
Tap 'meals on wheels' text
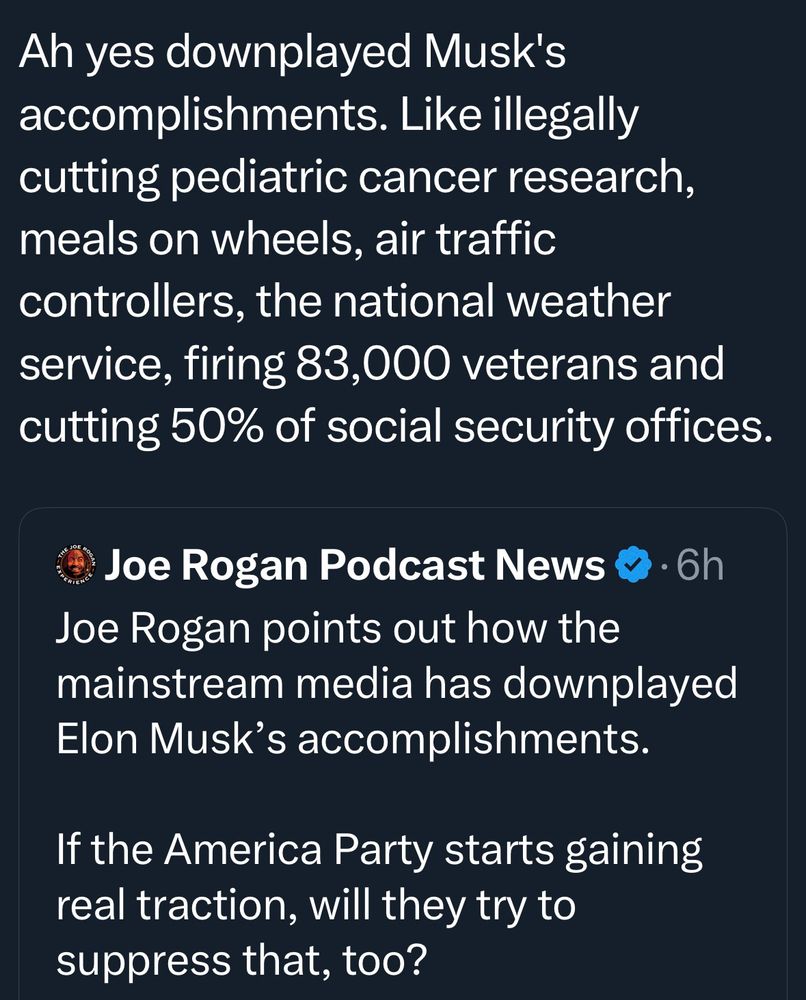pos(186,240)
